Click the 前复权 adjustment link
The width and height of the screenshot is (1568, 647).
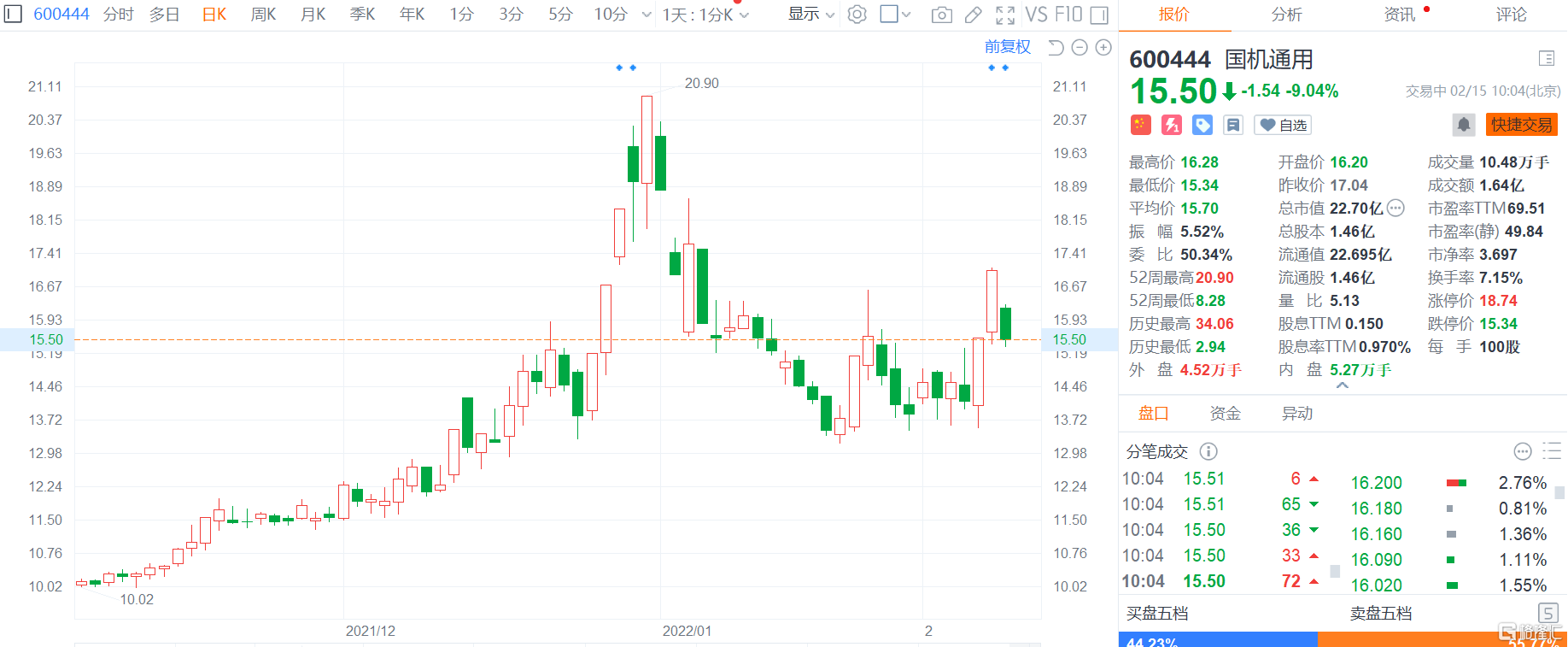pyautogui.click(x=1007, y=47)
